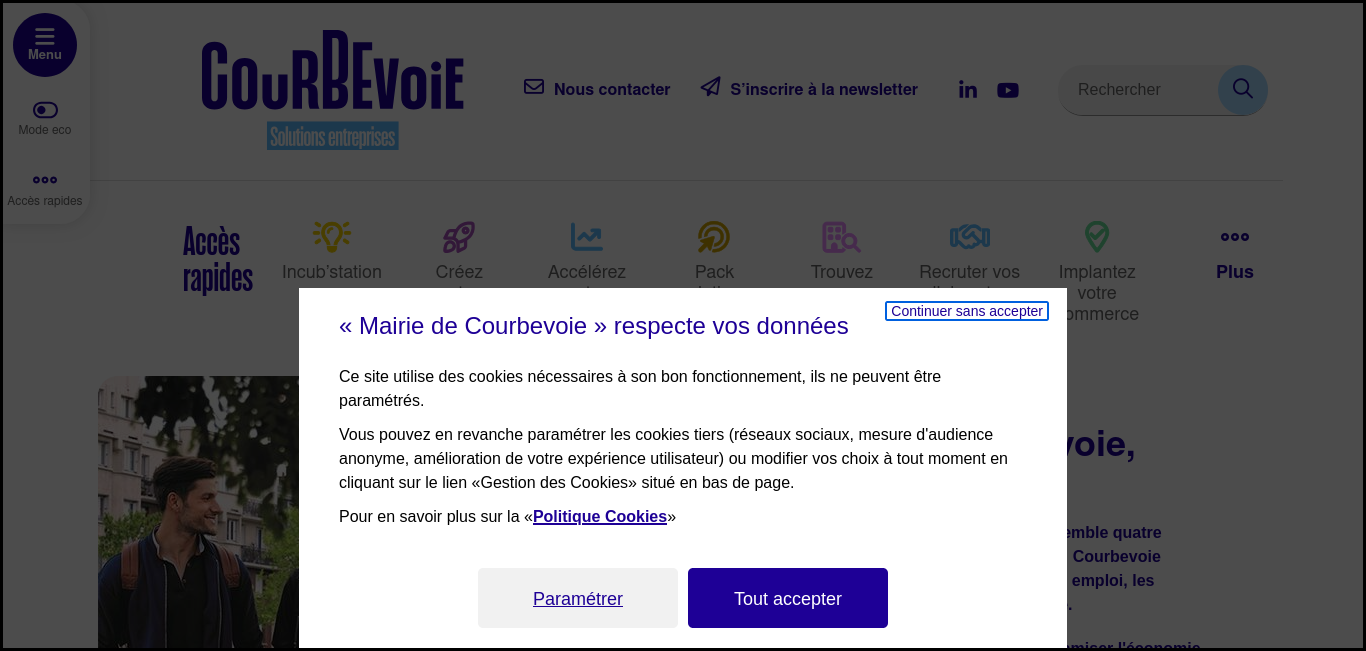The image size is (1366, 651).
Task: Click the cookie dialog title about Mairie de Courbevoie
Action: click(594, 326)
